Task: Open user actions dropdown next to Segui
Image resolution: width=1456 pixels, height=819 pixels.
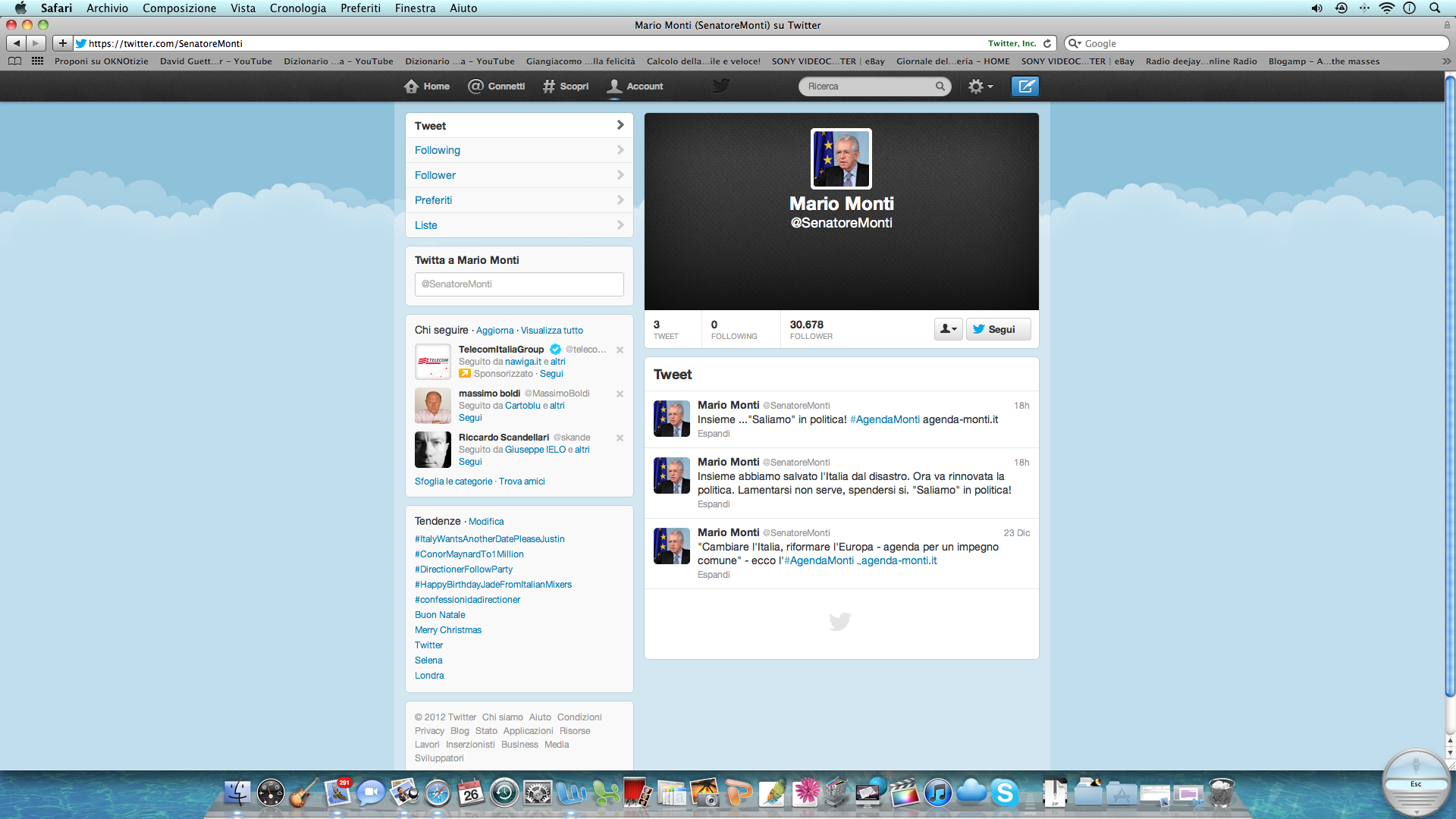Action: click(x=948, y=329)
